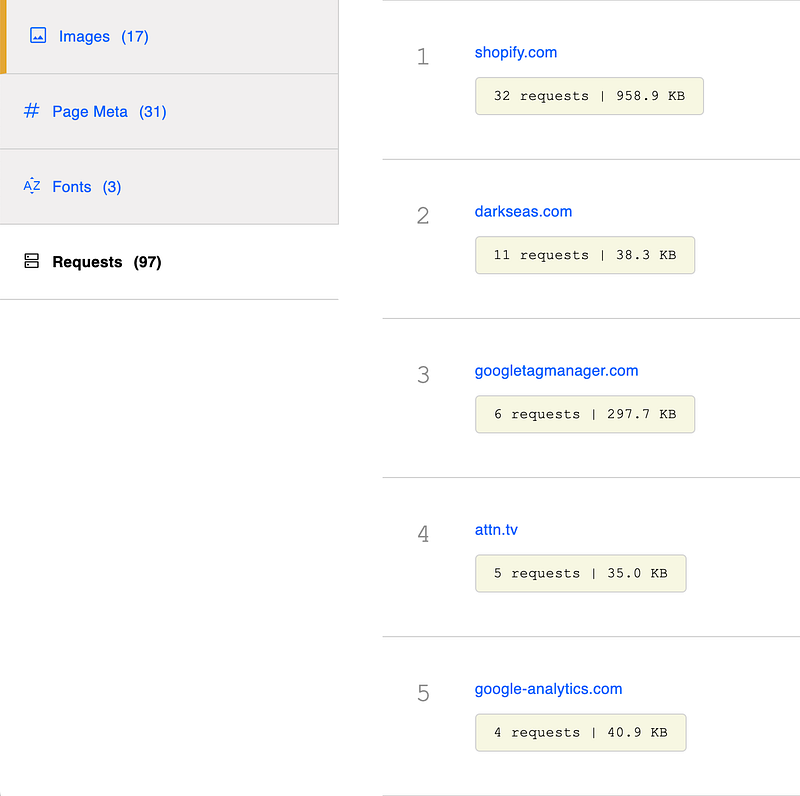Screen dimensions: 800x796
Task: Select the 4 requests | 40.9 KB badge
Action: tap(580, 732)
